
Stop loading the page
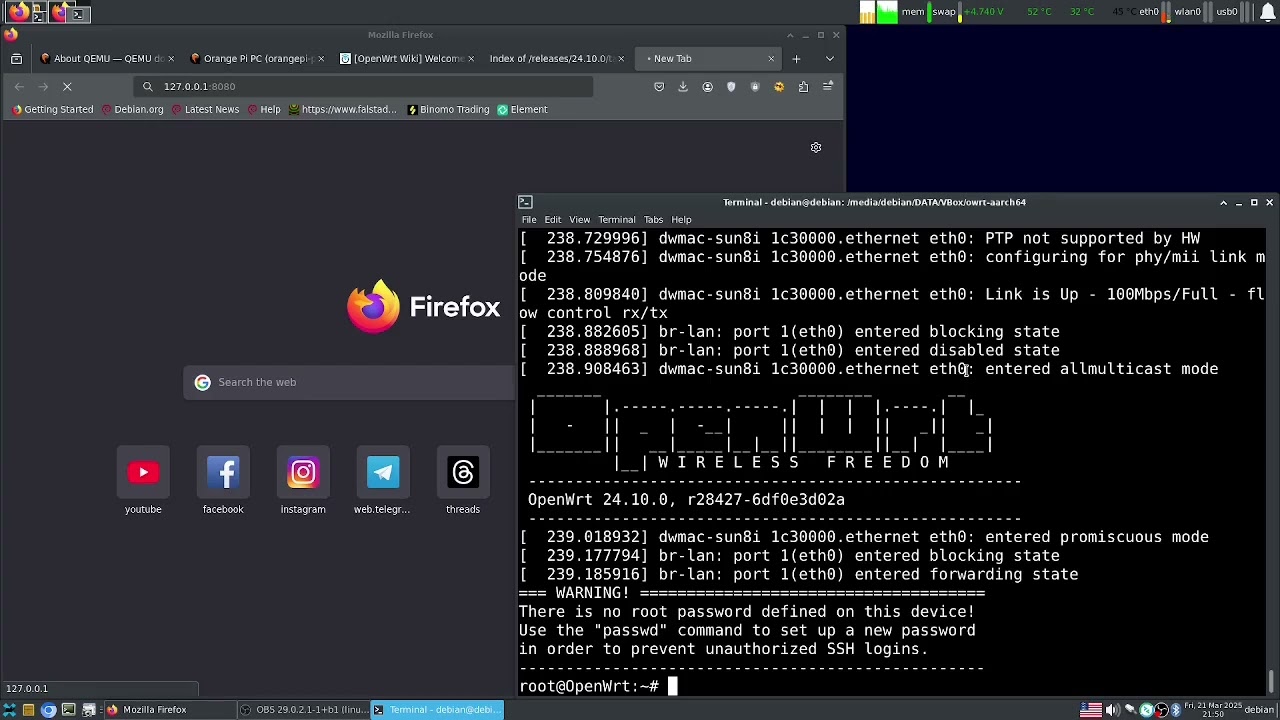coord(67,87)
